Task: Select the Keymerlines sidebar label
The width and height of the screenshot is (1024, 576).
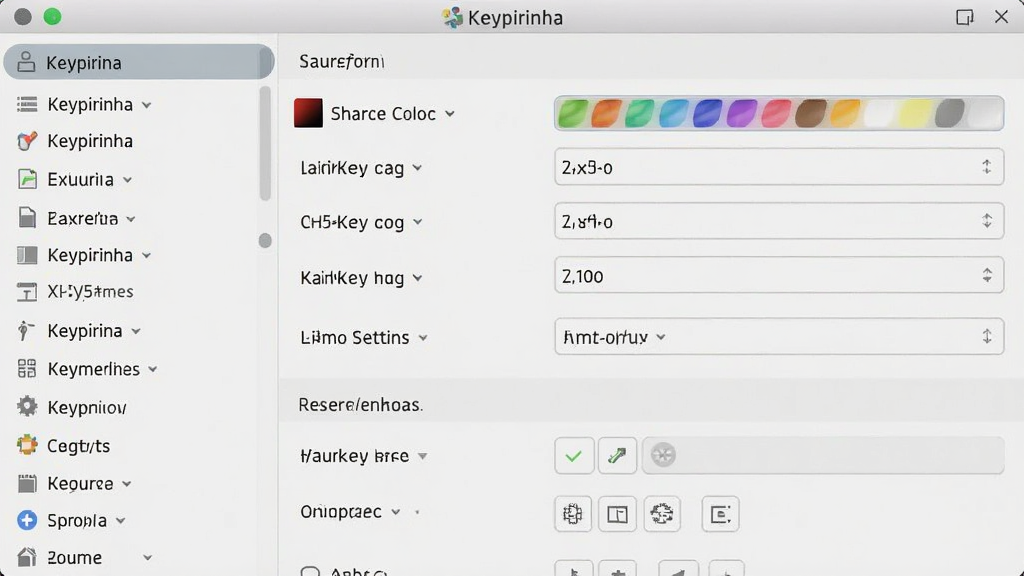Action: click(93, 369)
